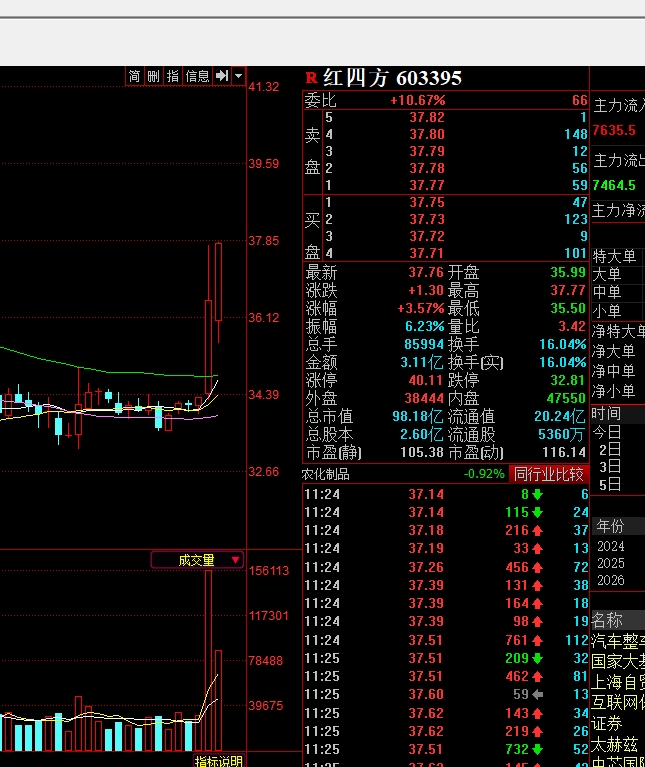Select year 2026 row
Viewport: 645px width, 767px height.
point(618,580)
